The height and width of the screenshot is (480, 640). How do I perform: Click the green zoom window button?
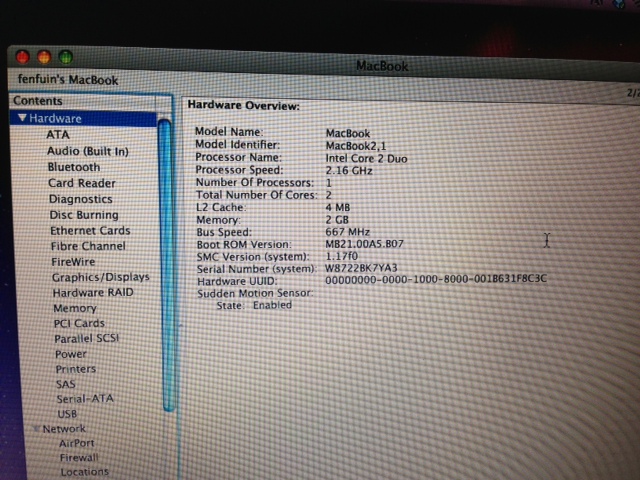65,57
